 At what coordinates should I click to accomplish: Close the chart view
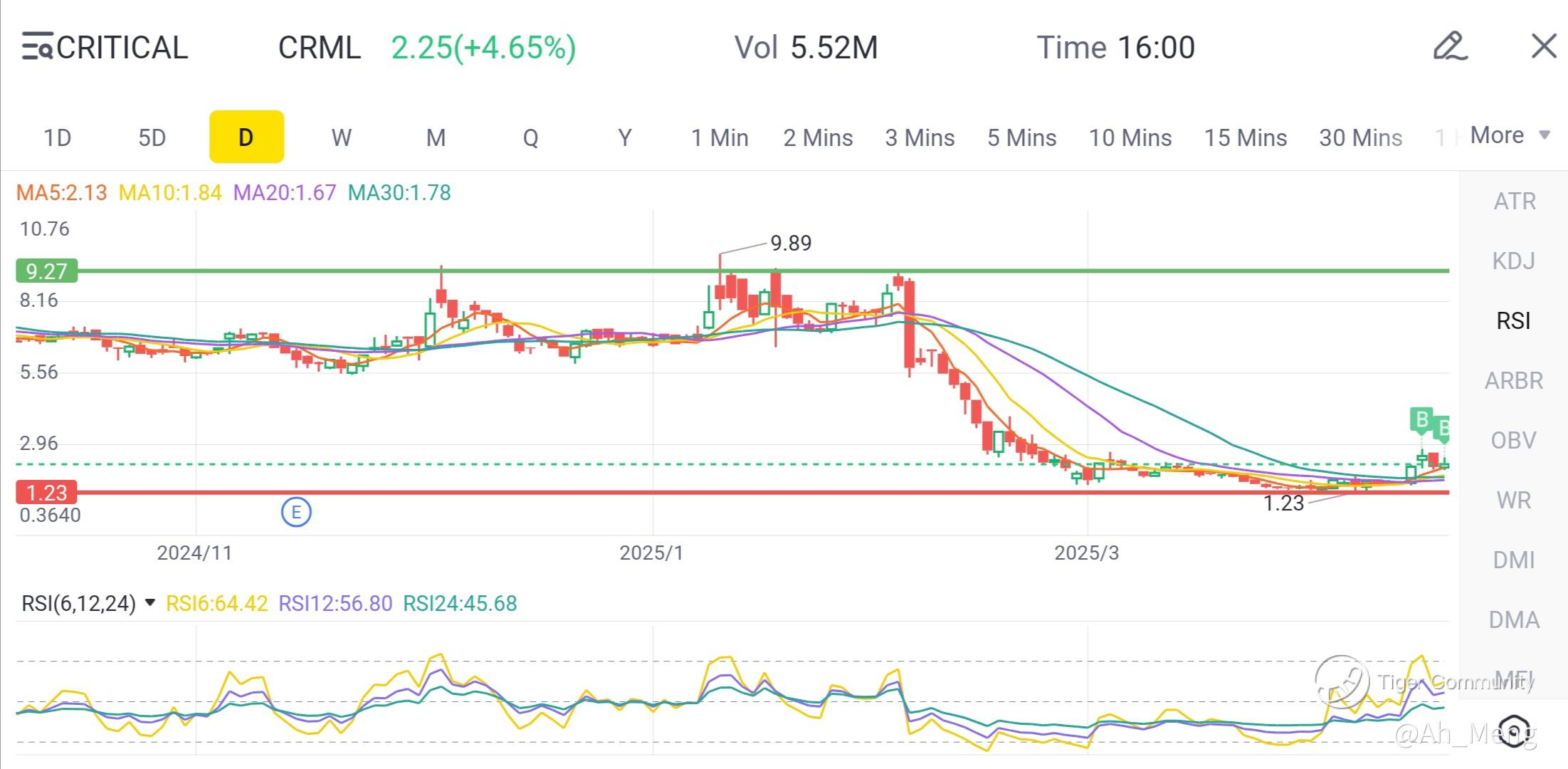click(1543, 47)
